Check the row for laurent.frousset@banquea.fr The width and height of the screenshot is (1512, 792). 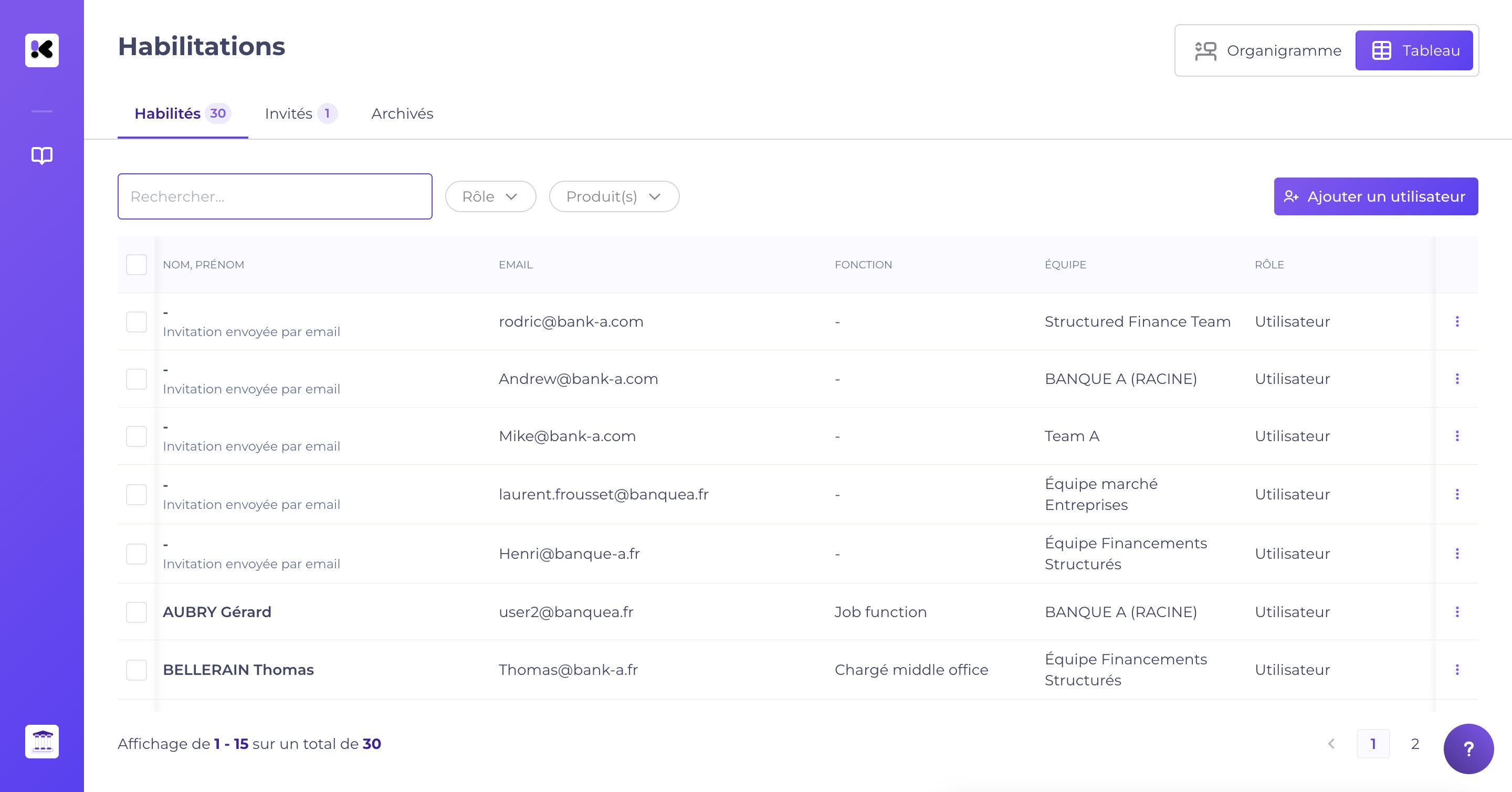pyautogui.click(x=136, y=494)
